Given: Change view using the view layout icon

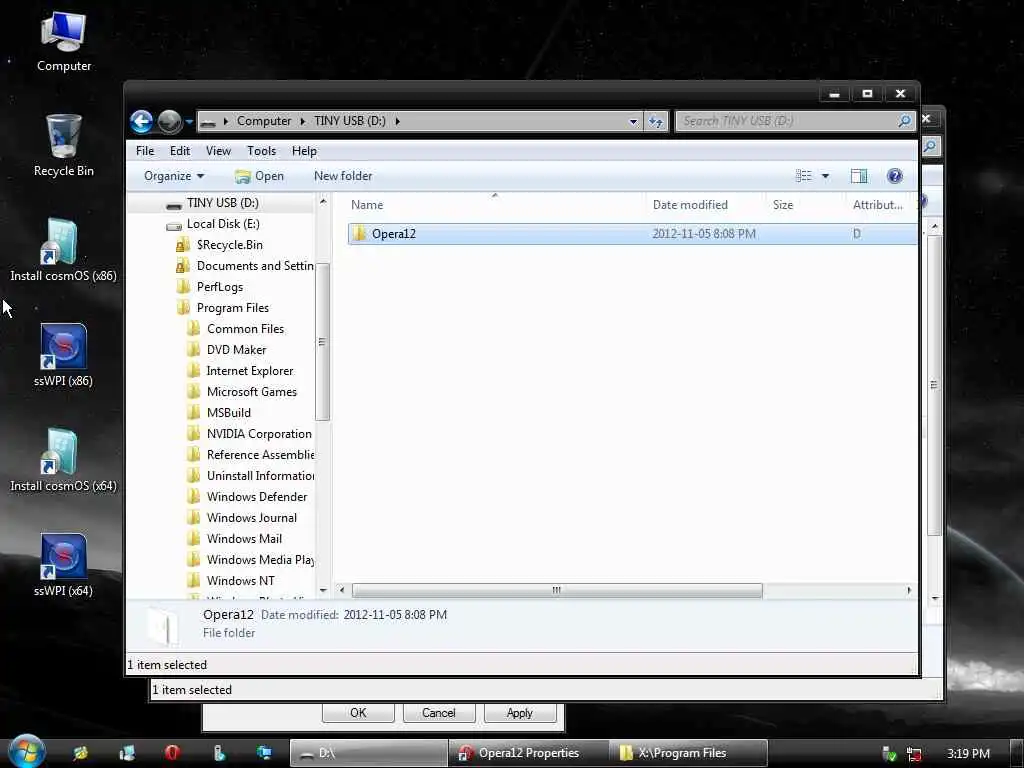Looking at the screenshot, I should click(804, 176).
